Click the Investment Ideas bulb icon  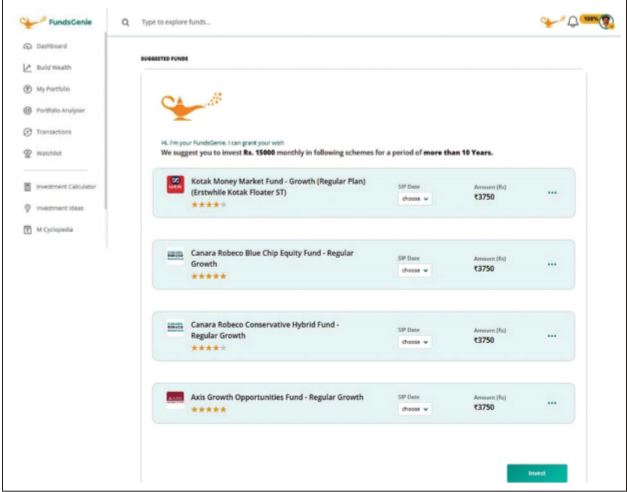[x=27, y=208]
